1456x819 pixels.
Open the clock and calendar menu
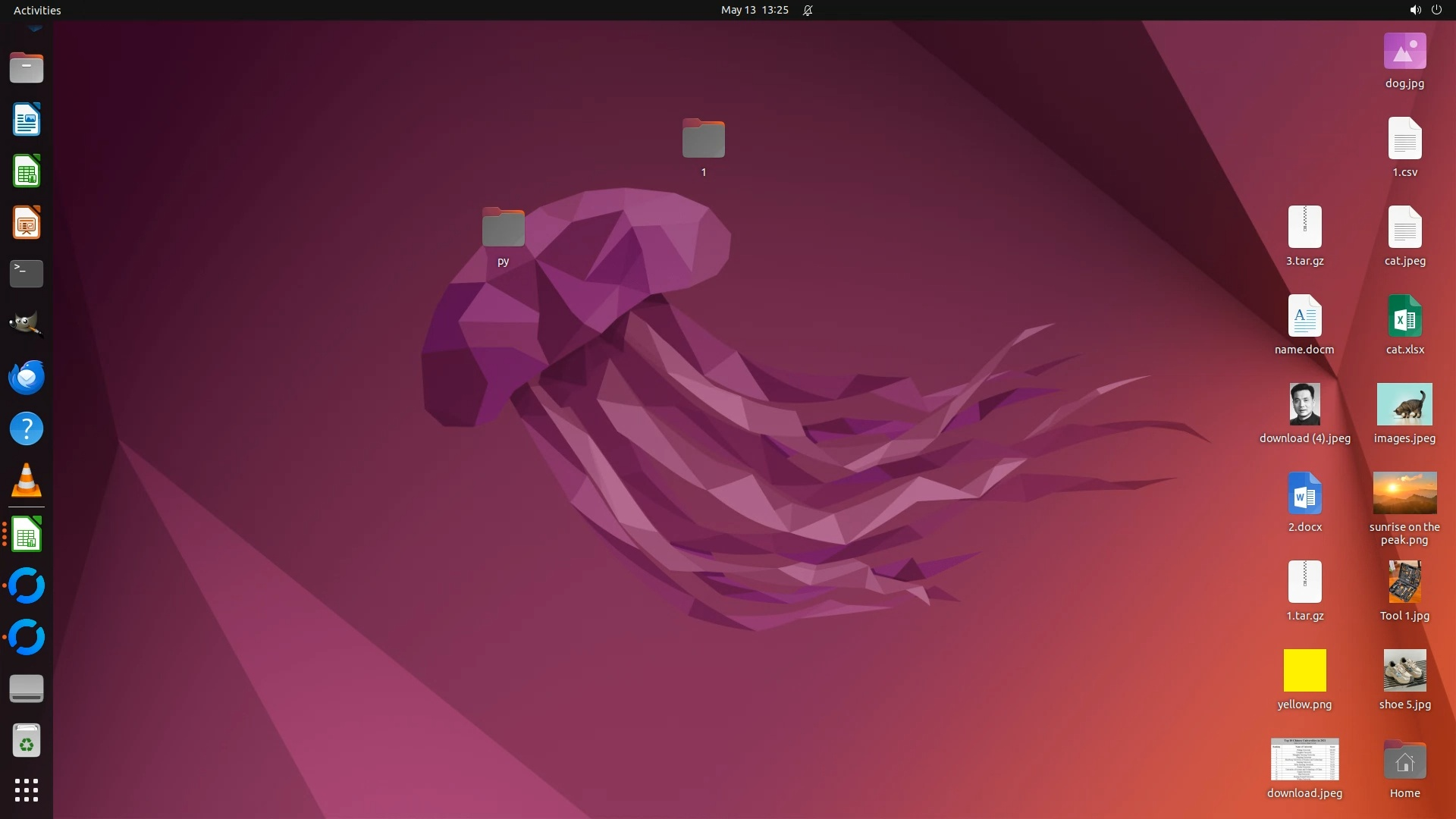tap(754, 10)
